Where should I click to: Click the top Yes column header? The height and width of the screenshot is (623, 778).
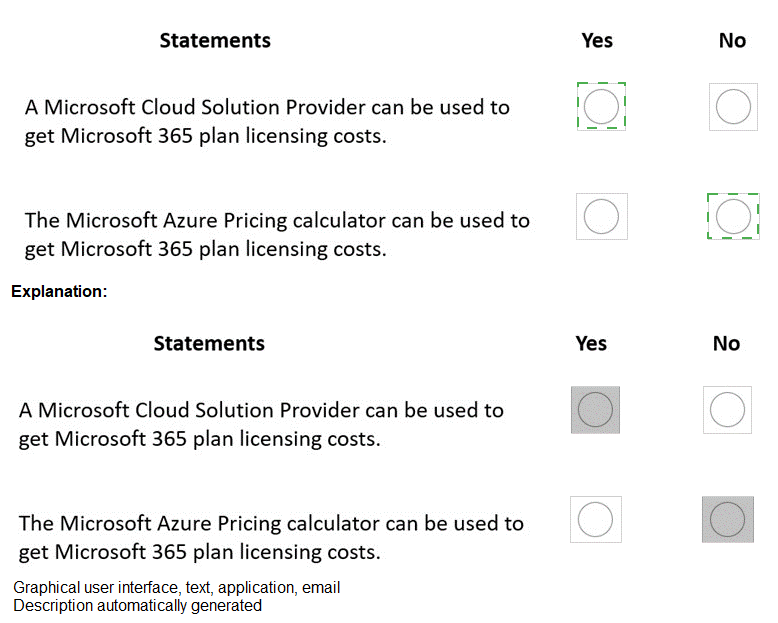click(597, 40)
